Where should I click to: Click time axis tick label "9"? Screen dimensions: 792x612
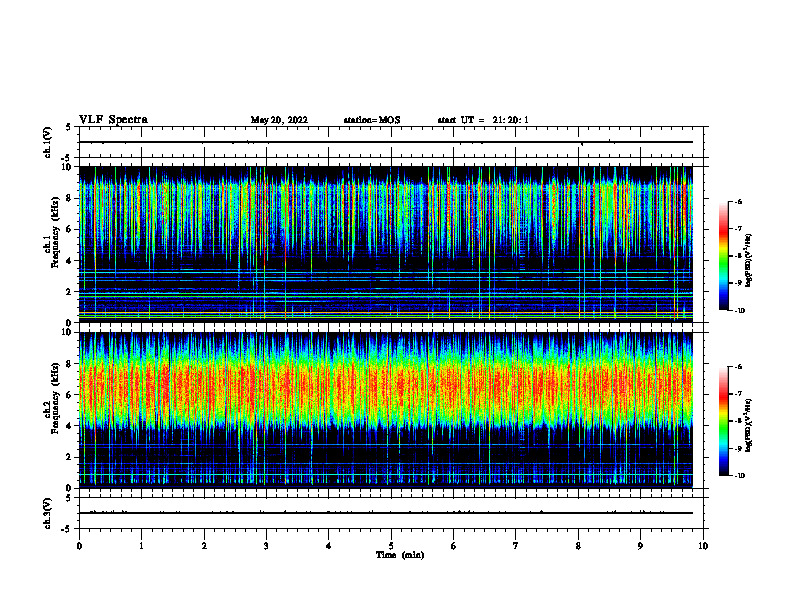click(640, 546)
